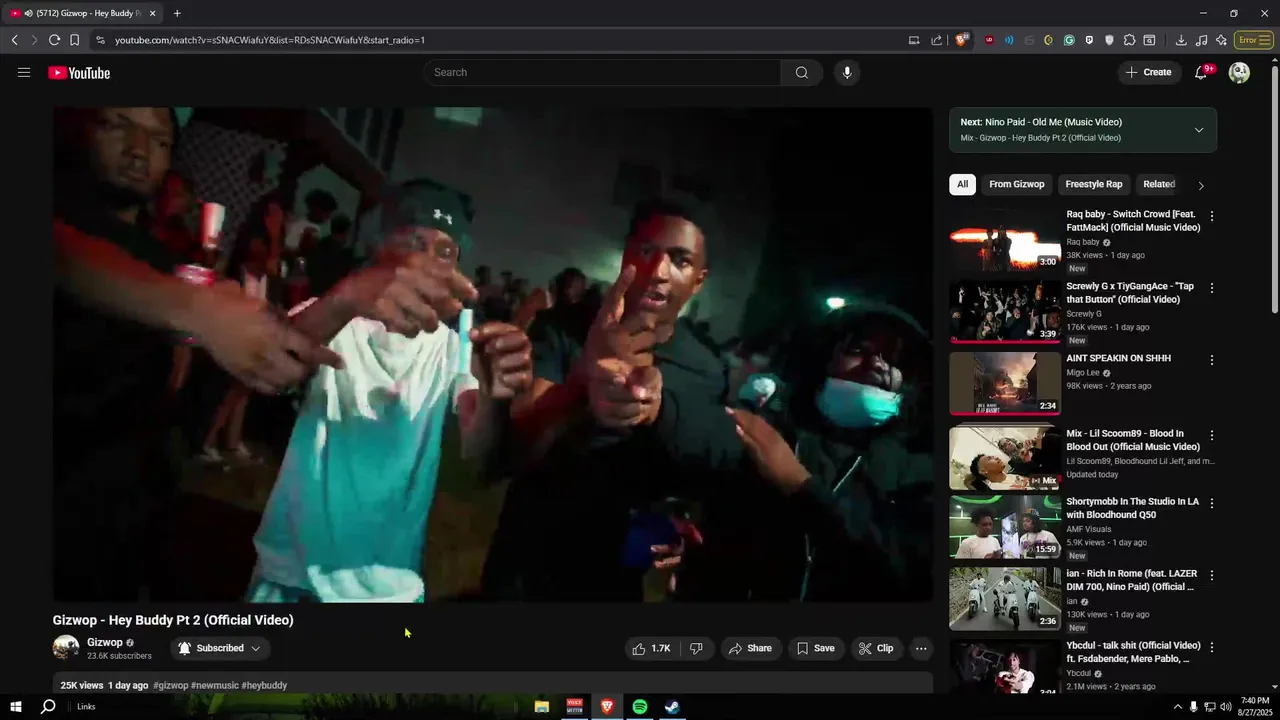Save the video to a playlist
The height and width of the screenshot is (720, 1280).
[x=815, y=648]
